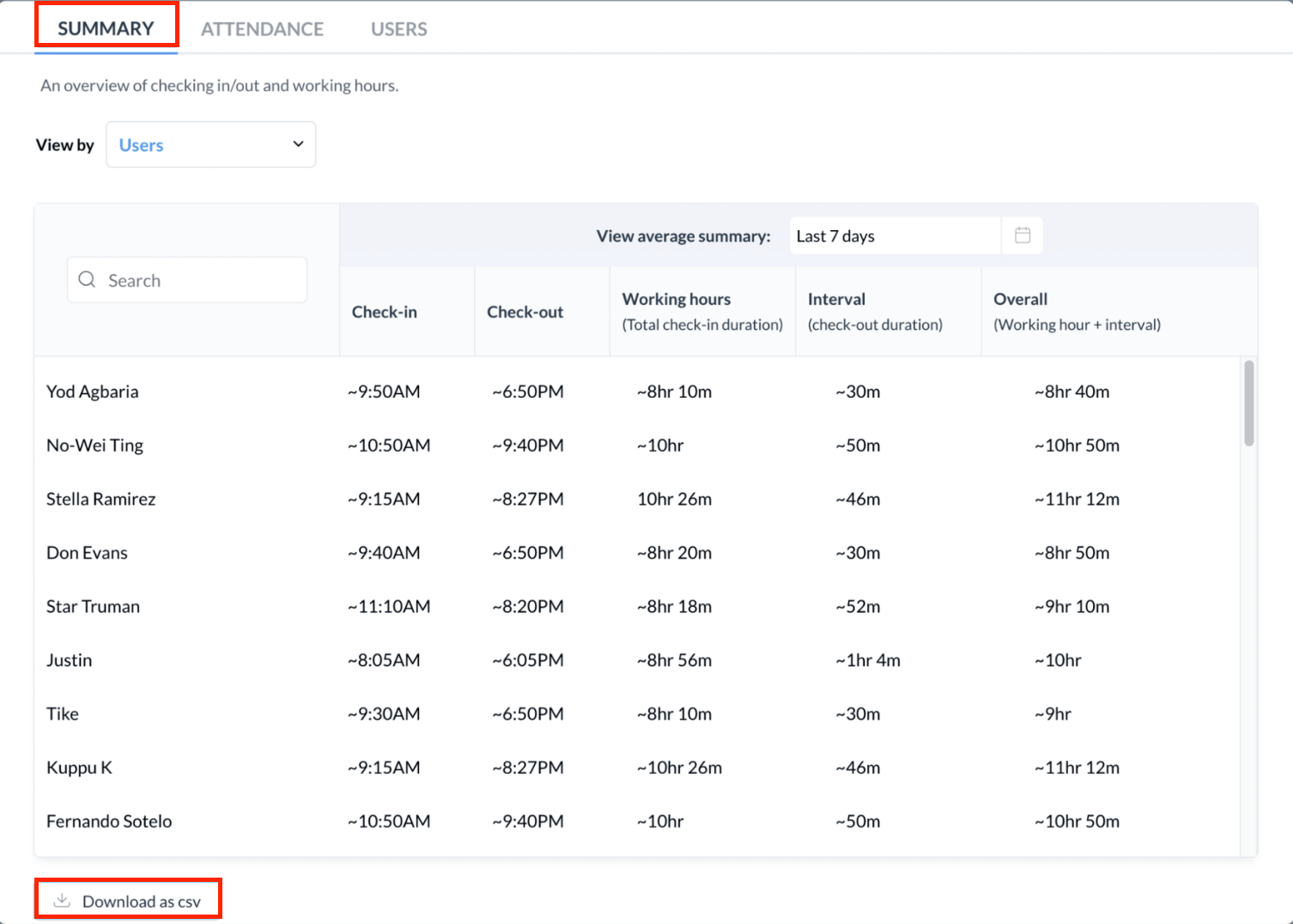The height and width of the screenshot is (924, 1293).
Task: Open the View by Users dropdown
Action: 210,144
